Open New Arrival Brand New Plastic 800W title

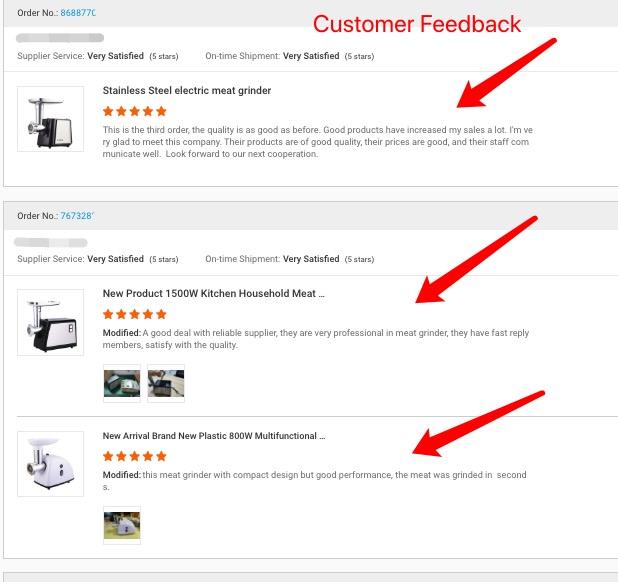tap(214, 436)
